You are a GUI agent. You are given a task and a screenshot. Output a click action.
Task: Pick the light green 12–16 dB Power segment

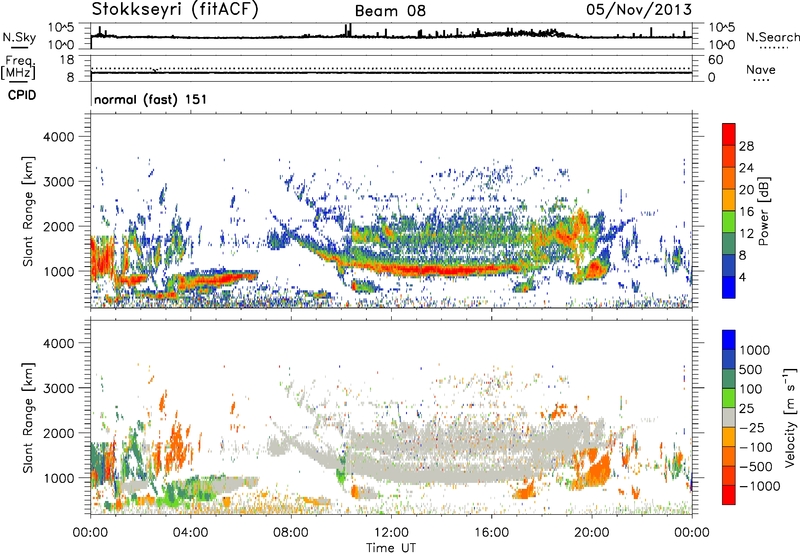point(729,221)
